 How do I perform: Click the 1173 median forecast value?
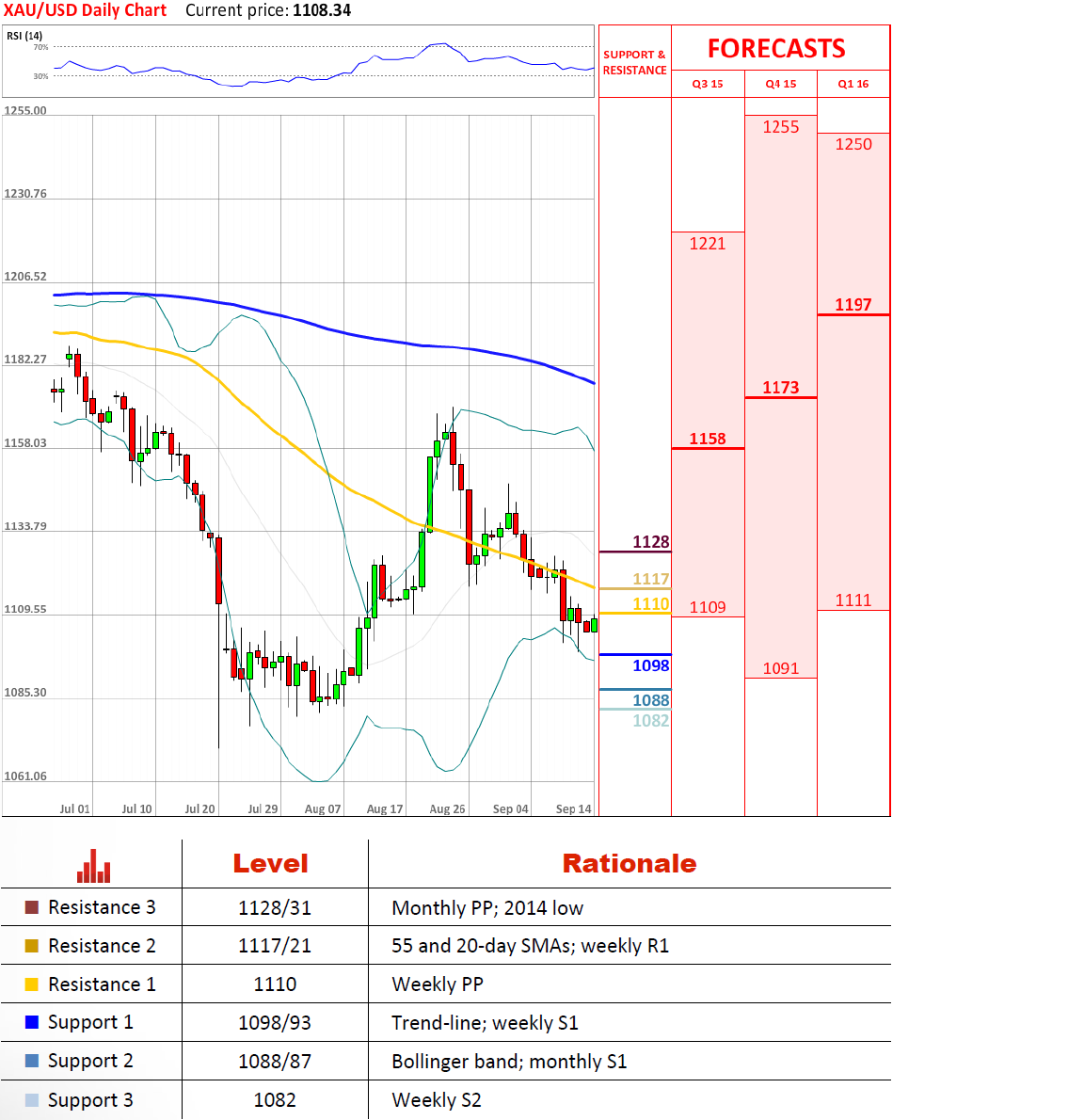point(780,387)
